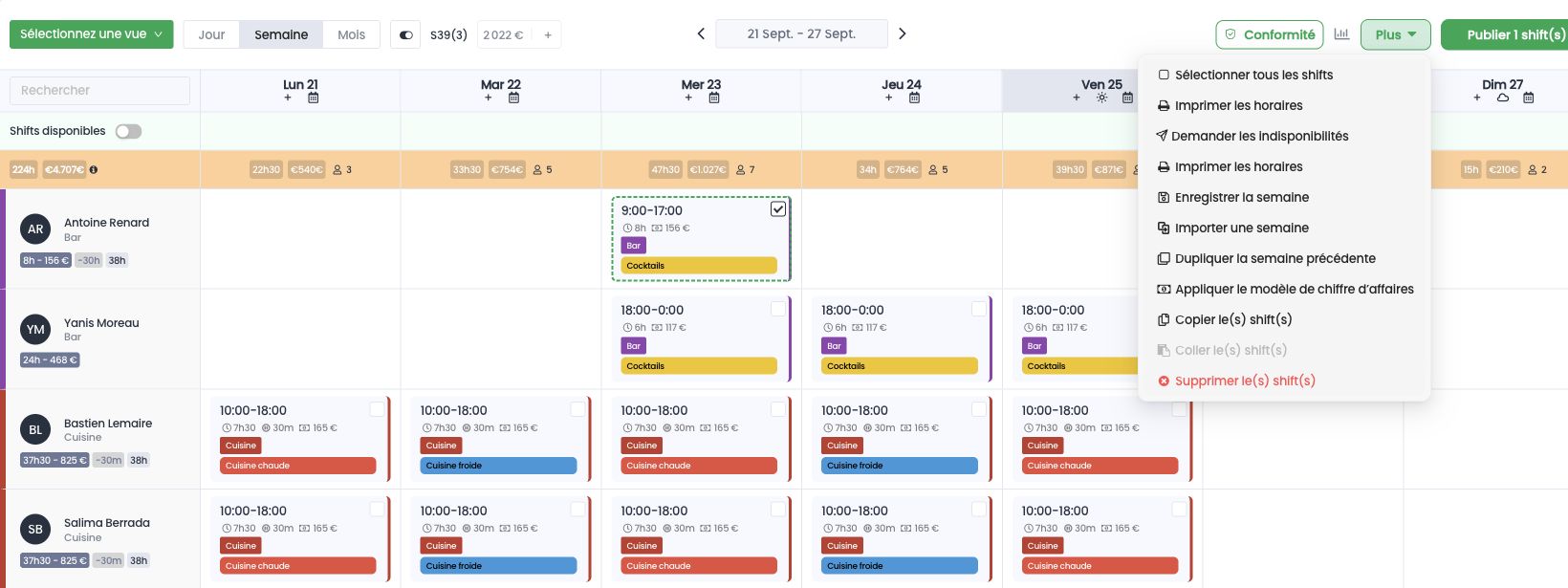Click the calendar icon under Jeu 24
Image resolution: width=1568 pixels, height=588 pixels.
914,98
